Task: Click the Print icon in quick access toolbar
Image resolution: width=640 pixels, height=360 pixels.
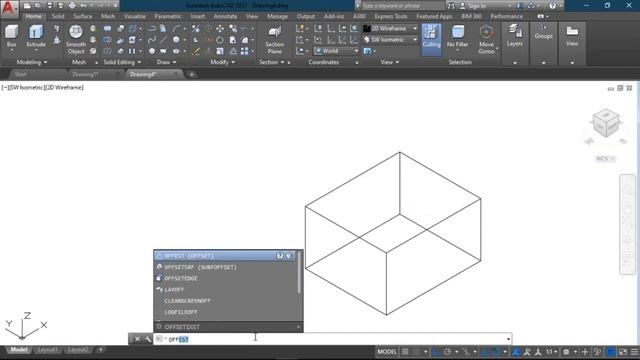Action: tap(72, 6)
